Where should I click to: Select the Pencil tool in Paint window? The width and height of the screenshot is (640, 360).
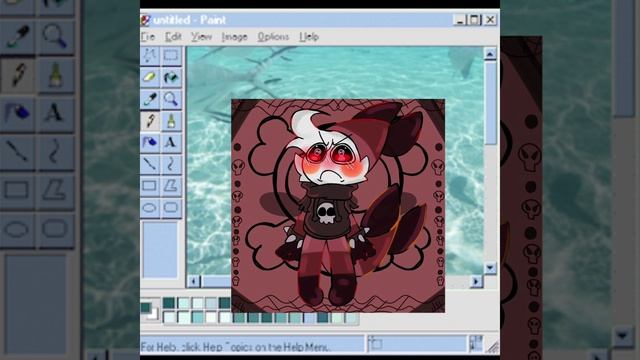(150, 120)
